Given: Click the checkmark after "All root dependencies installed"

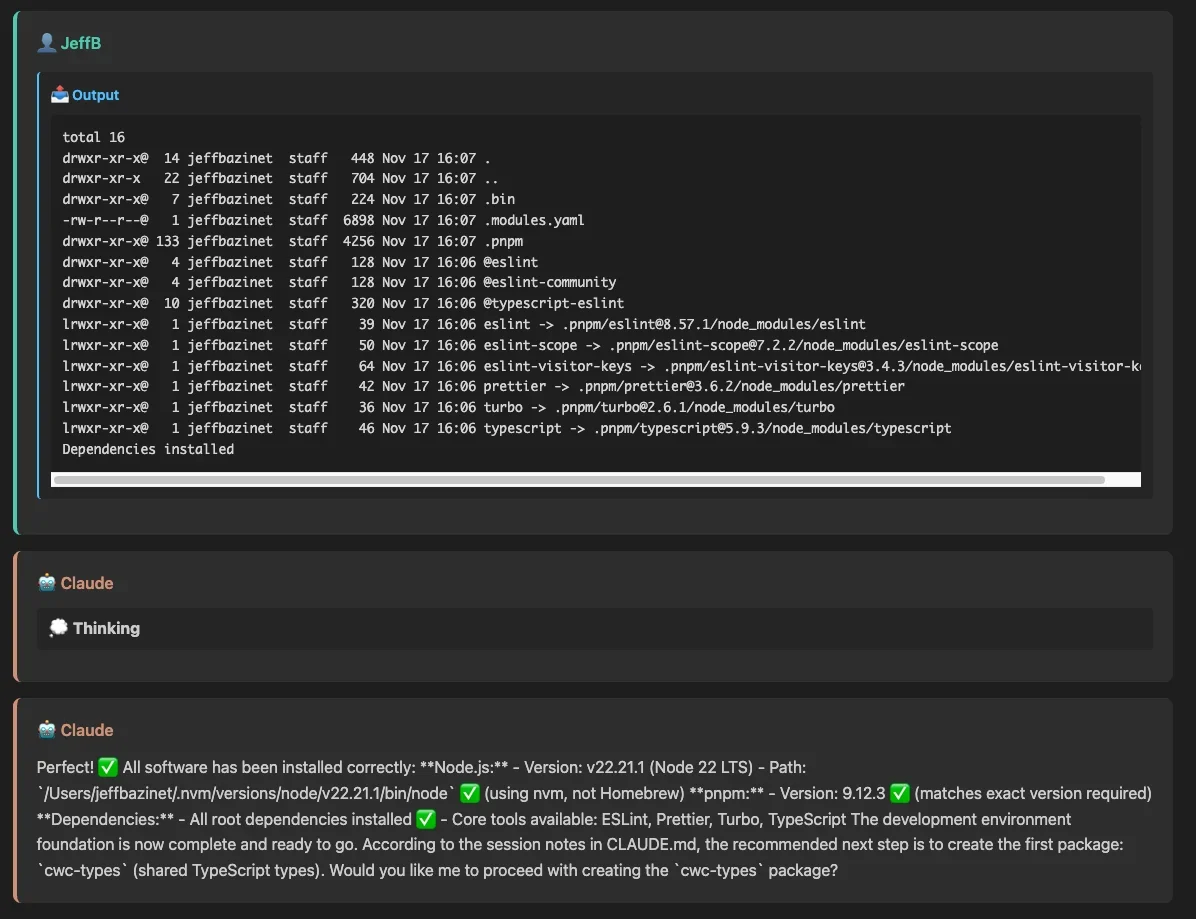Looking at the screenshot, I should click(426, 820).
